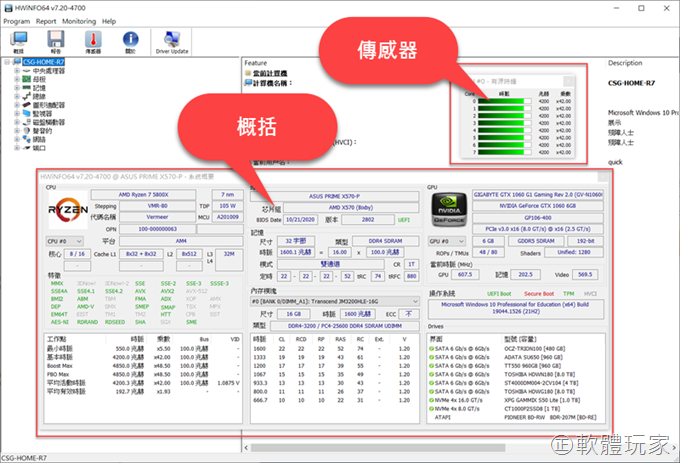The height and width of the screenshot is (463, 680).
Task: Expand the 圖形適配器 tree node
Action: coord(18,103)
